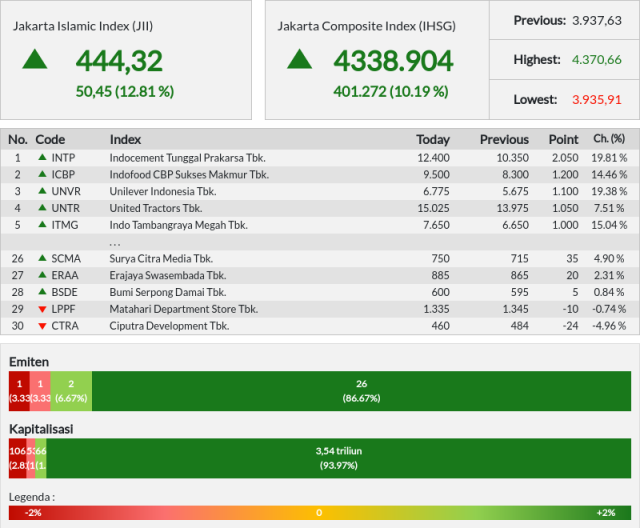Viewport: 640px width, 528px height.
Task: Click the UNVR stock code
Action: 66,191
